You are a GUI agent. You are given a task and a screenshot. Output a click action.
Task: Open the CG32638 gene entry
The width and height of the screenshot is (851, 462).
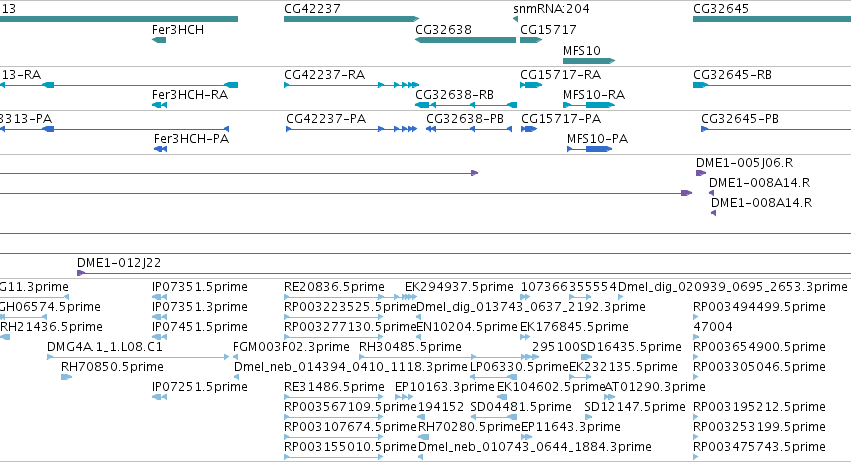pos(443,30)
